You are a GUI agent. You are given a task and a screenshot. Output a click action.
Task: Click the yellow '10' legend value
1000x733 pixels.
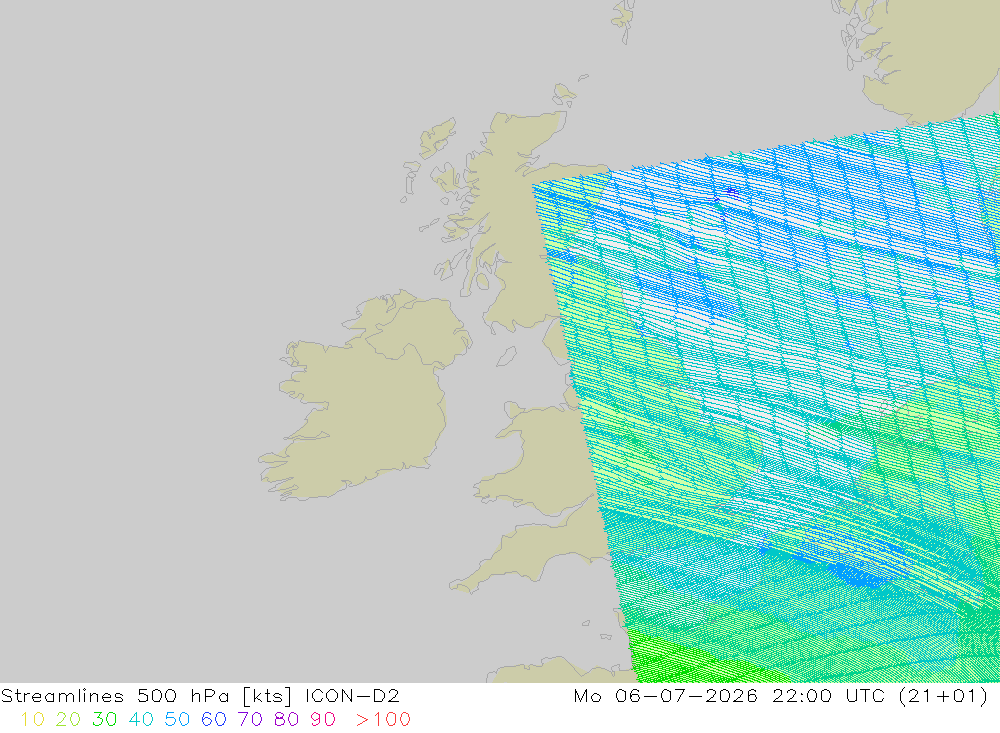[x=33, y=720]
